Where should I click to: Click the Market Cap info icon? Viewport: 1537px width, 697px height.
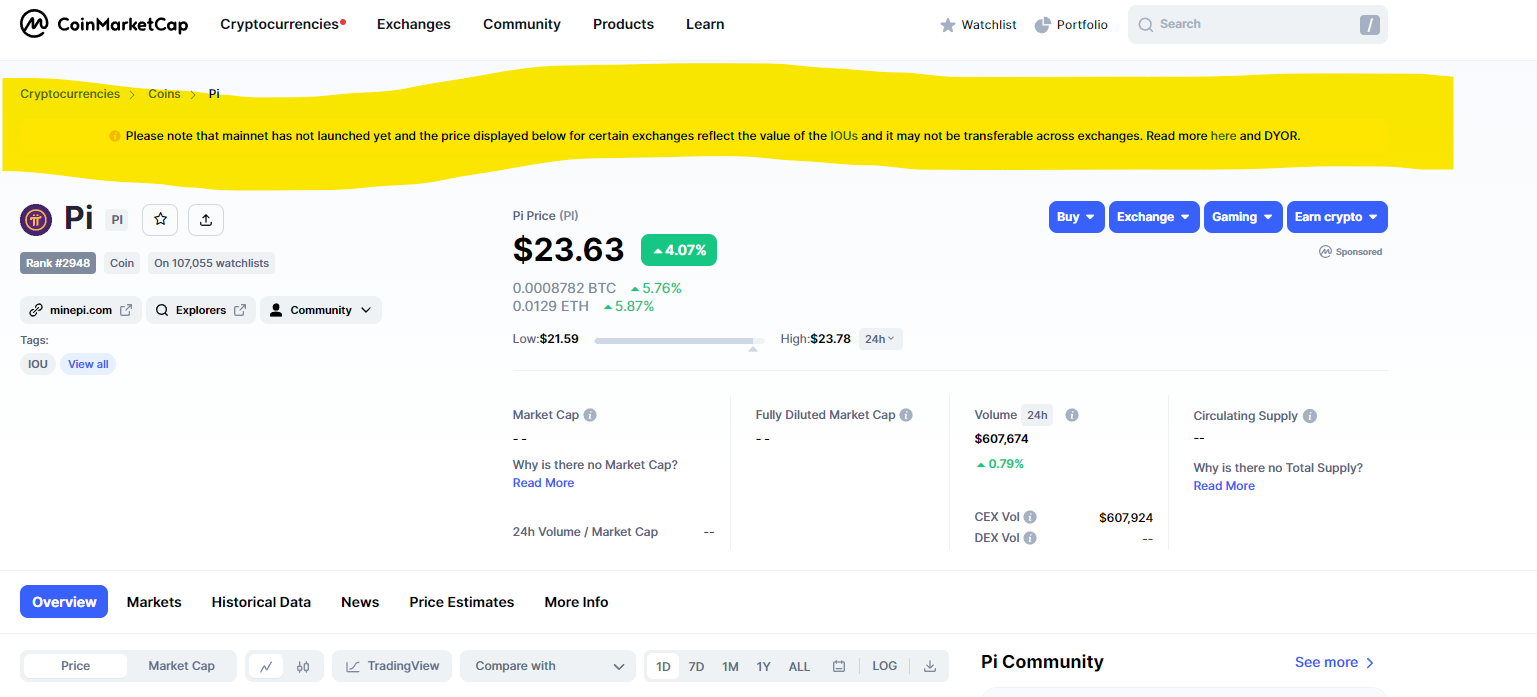[x=590, y=415]
